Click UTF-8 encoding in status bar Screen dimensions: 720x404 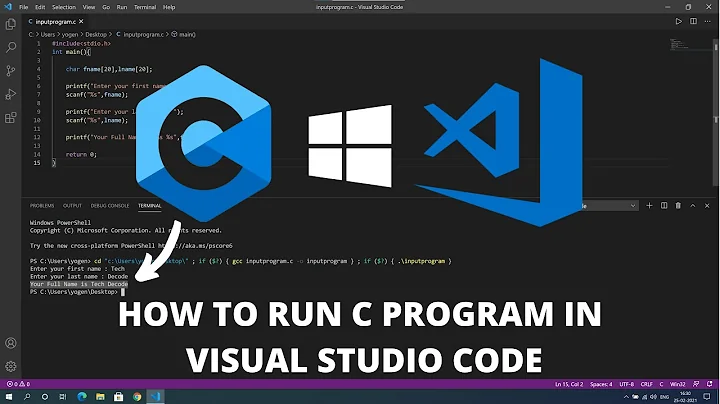626,384
